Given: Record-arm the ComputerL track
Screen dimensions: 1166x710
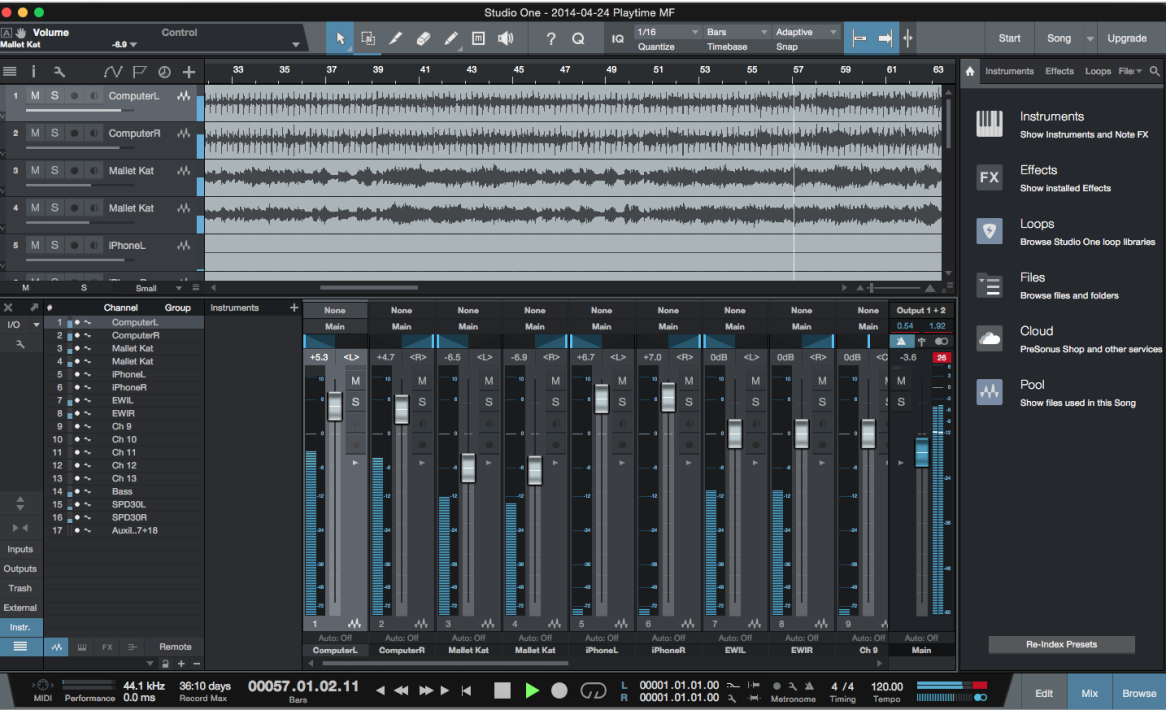Looking at the screenshot, I should [74, 96].
